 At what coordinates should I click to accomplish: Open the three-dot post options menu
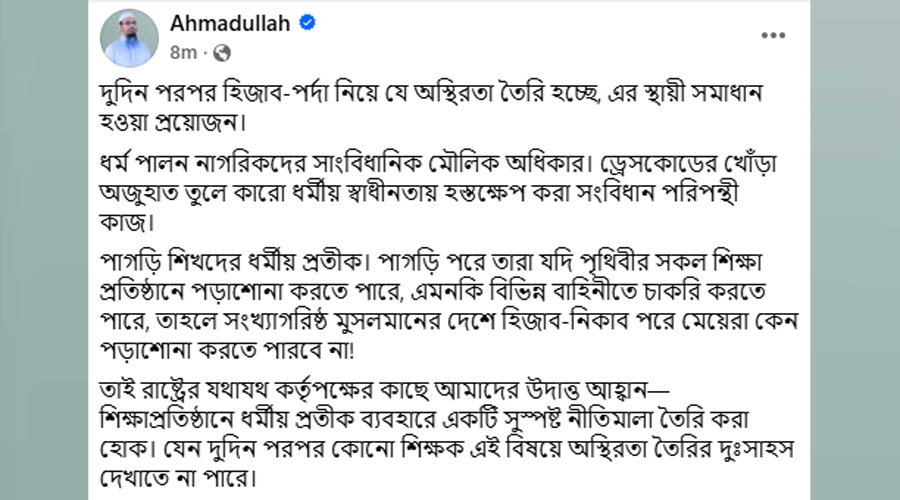click(x=773, y=36)
